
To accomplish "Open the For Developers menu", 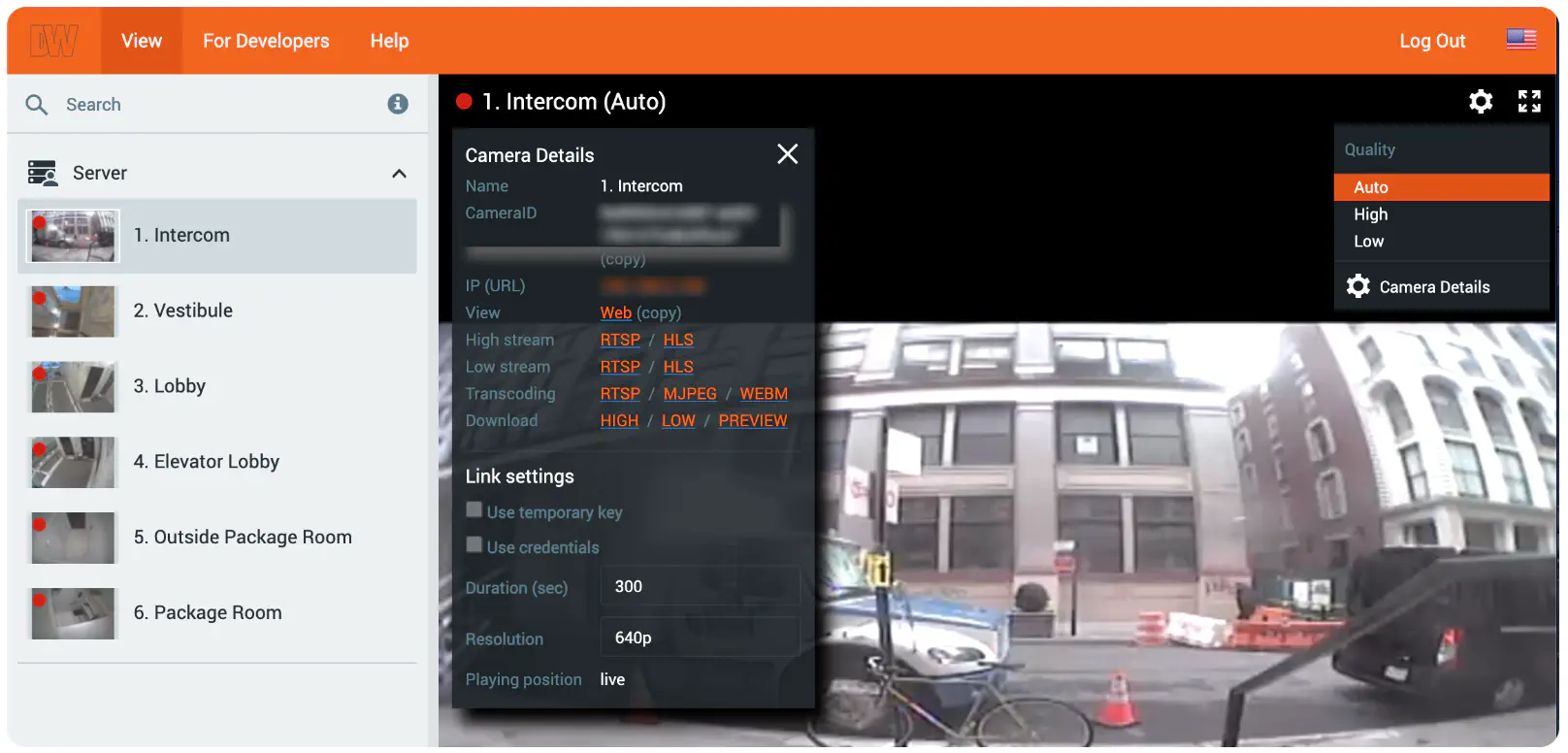I will tap(266, 41).
